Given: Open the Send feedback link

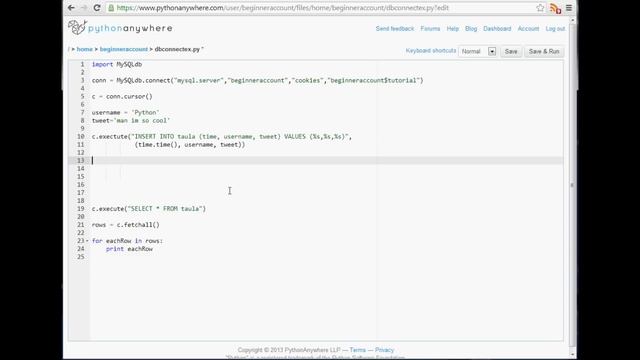Looking at the screenshot, I should pyautogui.click(x=395, y=29).
